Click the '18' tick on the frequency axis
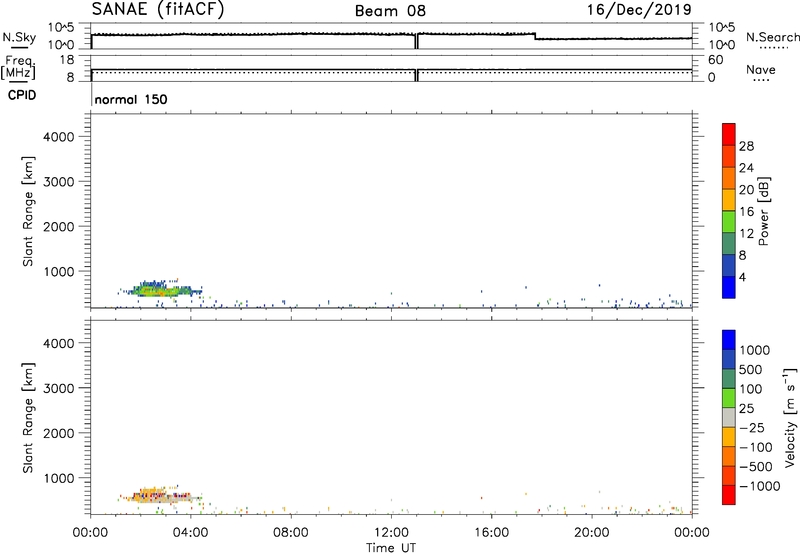Image resolution: width=800 pixels, height=554 pixels. pos(67,60)
